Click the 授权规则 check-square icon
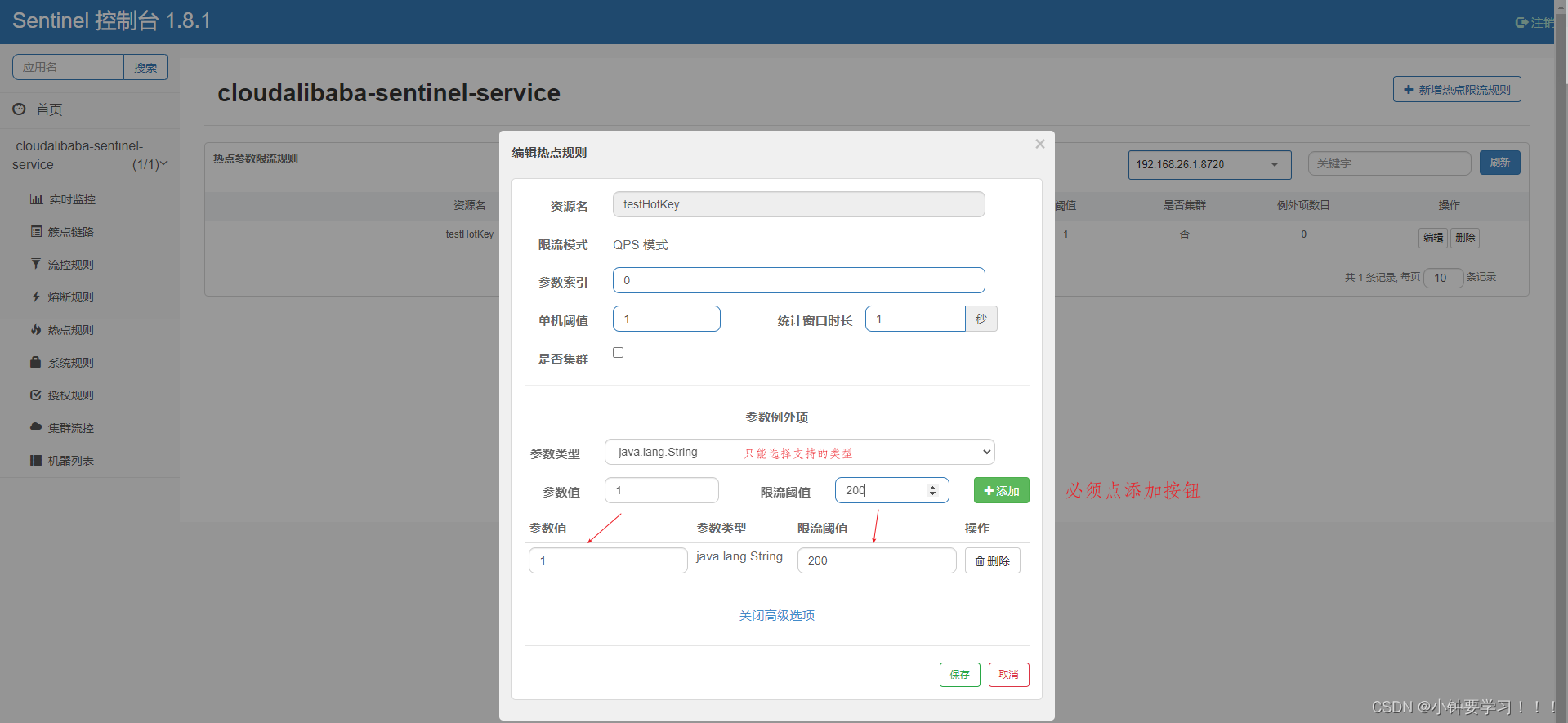The height and width of the screenshot is (723, 1568). click(36, 395)
